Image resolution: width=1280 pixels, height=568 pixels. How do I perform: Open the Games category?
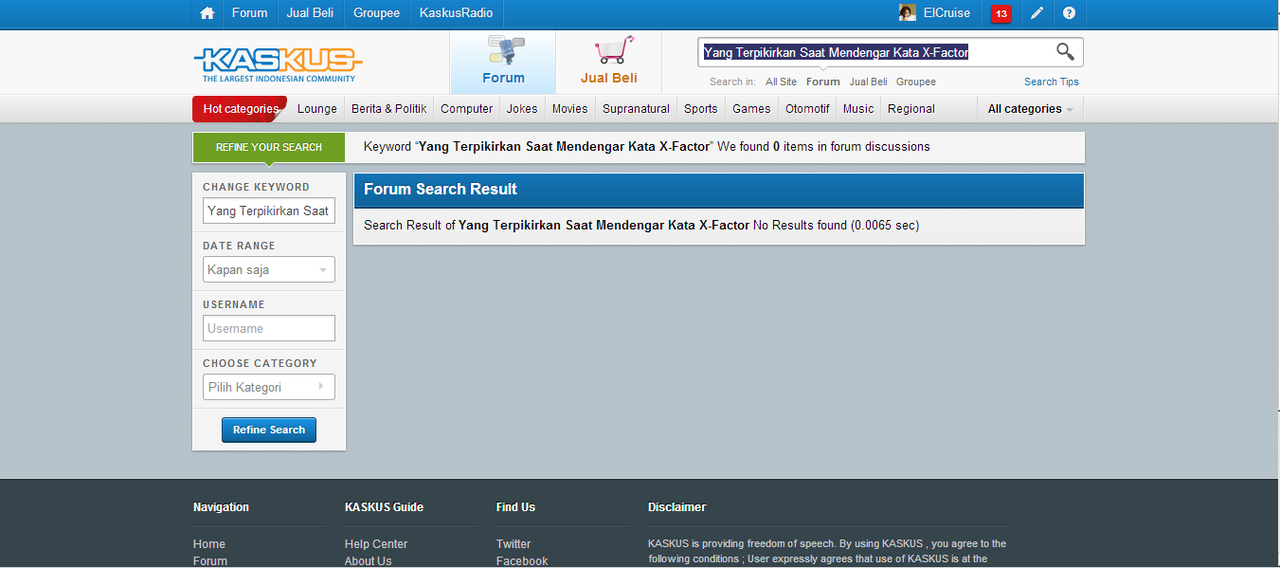(751, 109)
